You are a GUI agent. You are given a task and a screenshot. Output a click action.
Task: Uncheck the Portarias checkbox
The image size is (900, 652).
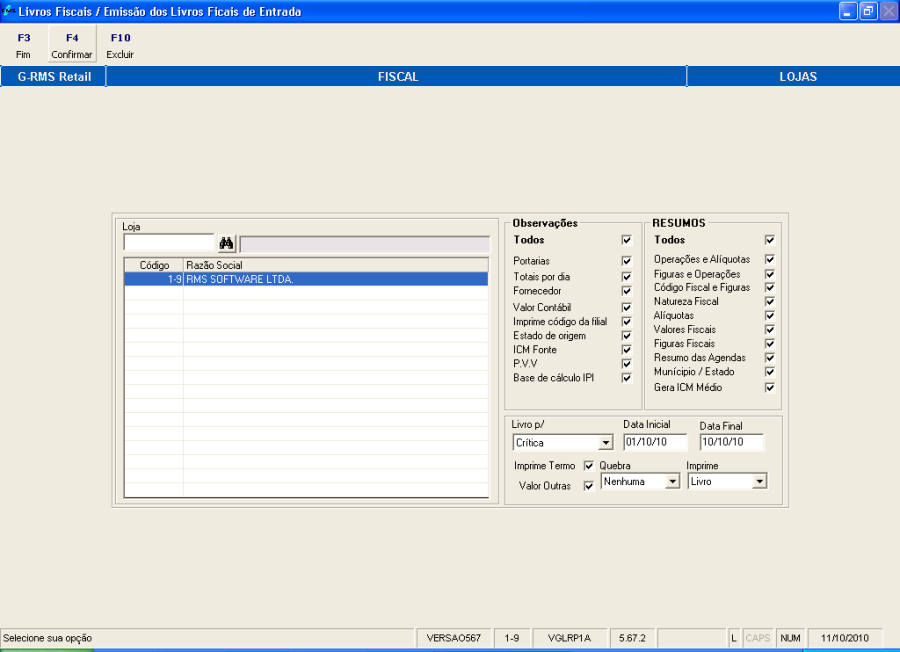pyautogui.click(x=626, y=261)
